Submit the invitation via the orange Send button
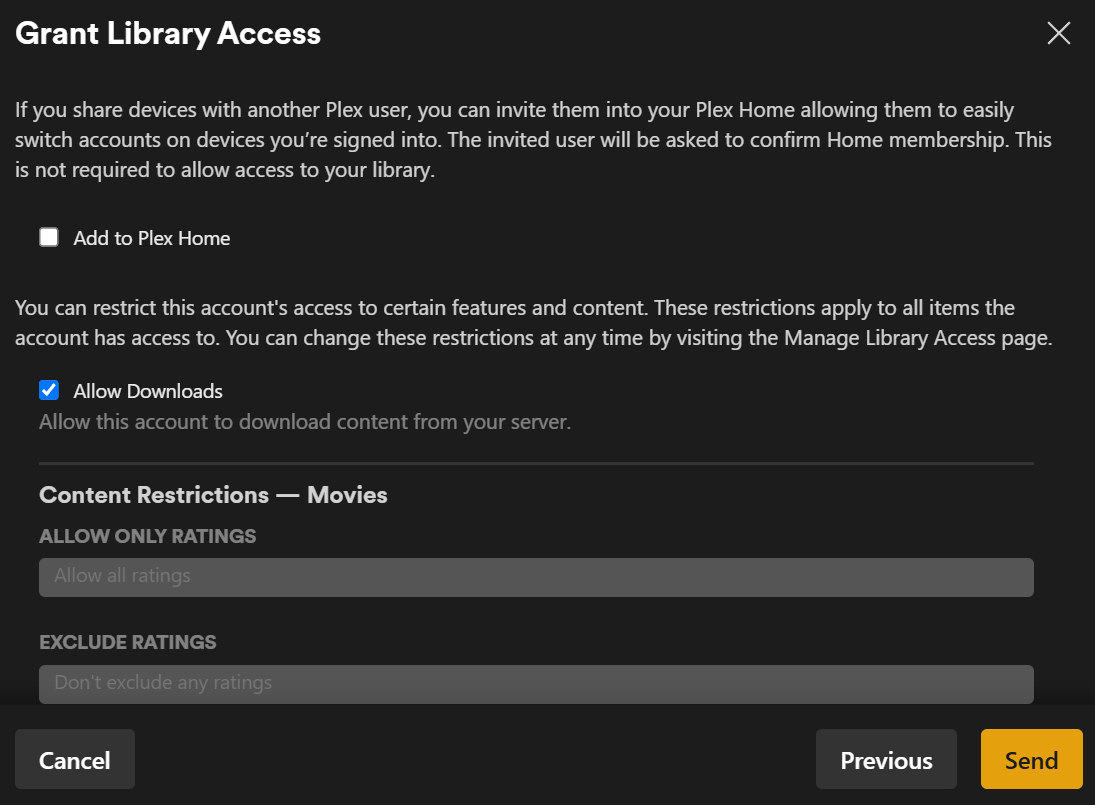Screen dimensions: 1095x805 [x=1031, y=759]
